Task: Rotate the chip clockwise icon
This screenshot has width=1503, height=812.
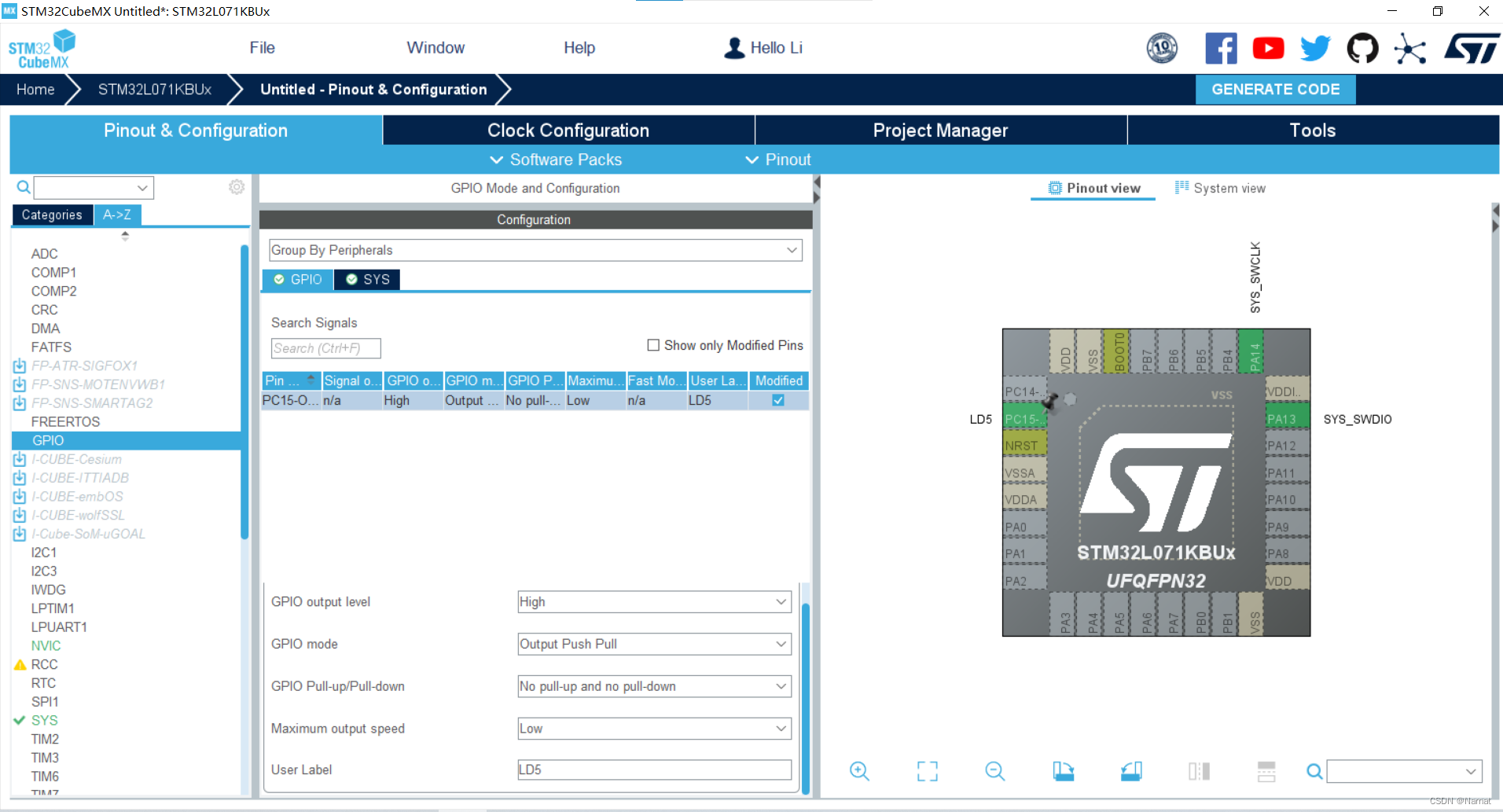Action: 1064,771
